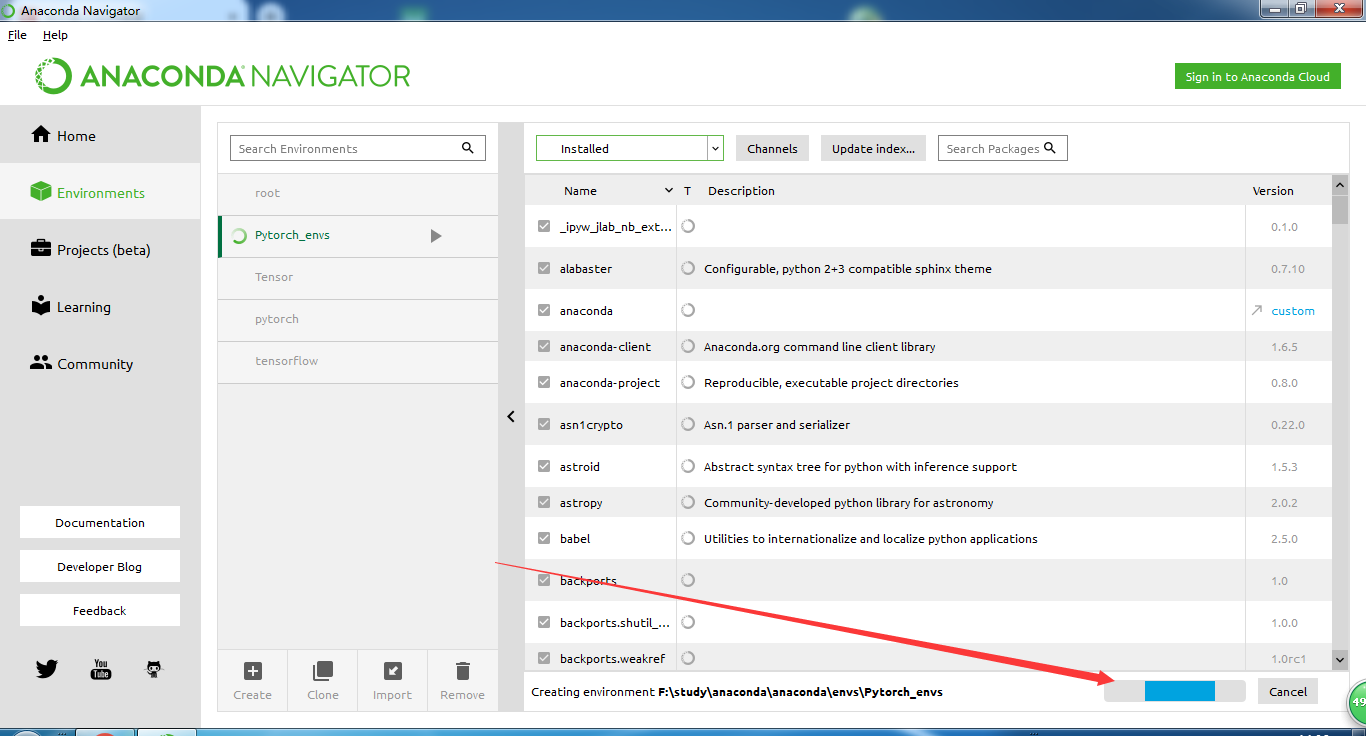Send Feedback to Anaconda
Image resolution: width=1366 pixels, height=736 pixels.
[100, 610]
